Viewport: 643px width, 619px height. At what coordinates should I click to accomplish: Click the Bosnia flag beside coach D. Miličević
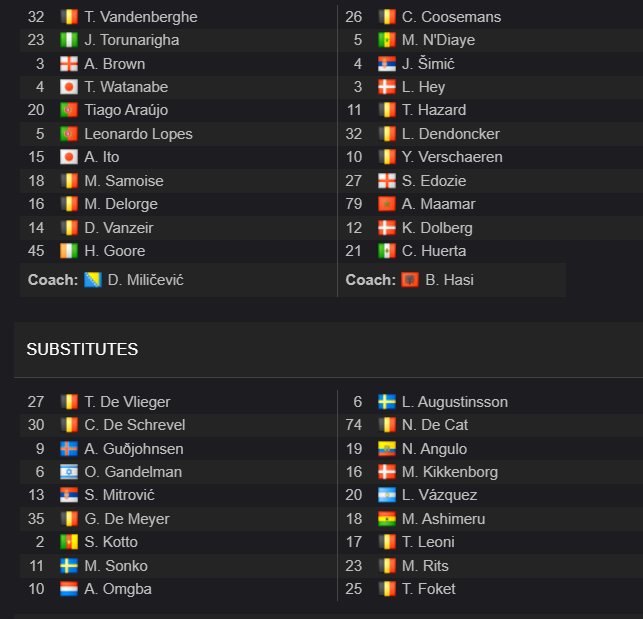click(x=93, y=280)
